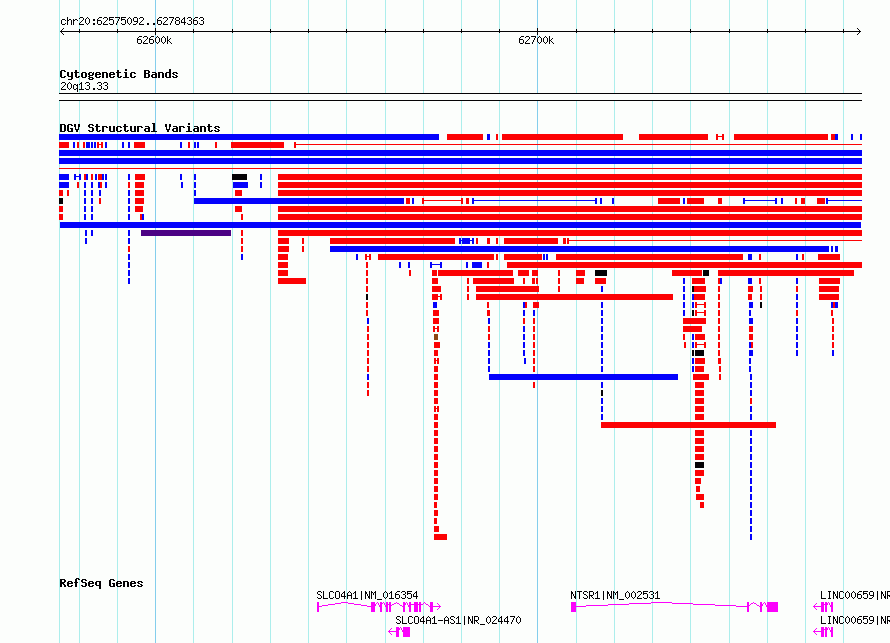Click the left arrowhead of the ruler
Screen dimensions: 890x643
click(x=62, y=31)
